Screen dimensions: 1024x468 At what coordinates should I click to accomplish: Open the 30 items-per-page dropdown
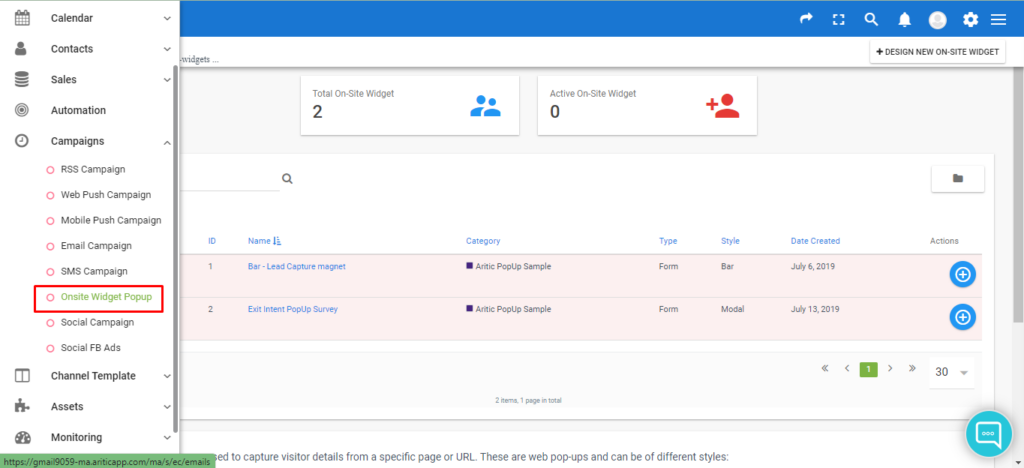951,372
